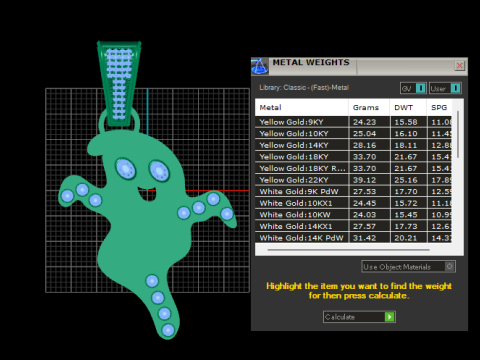The width and height of the screenshot is (480, 360).
Task: Toggle the User library switch
Action: click(445, 88)
